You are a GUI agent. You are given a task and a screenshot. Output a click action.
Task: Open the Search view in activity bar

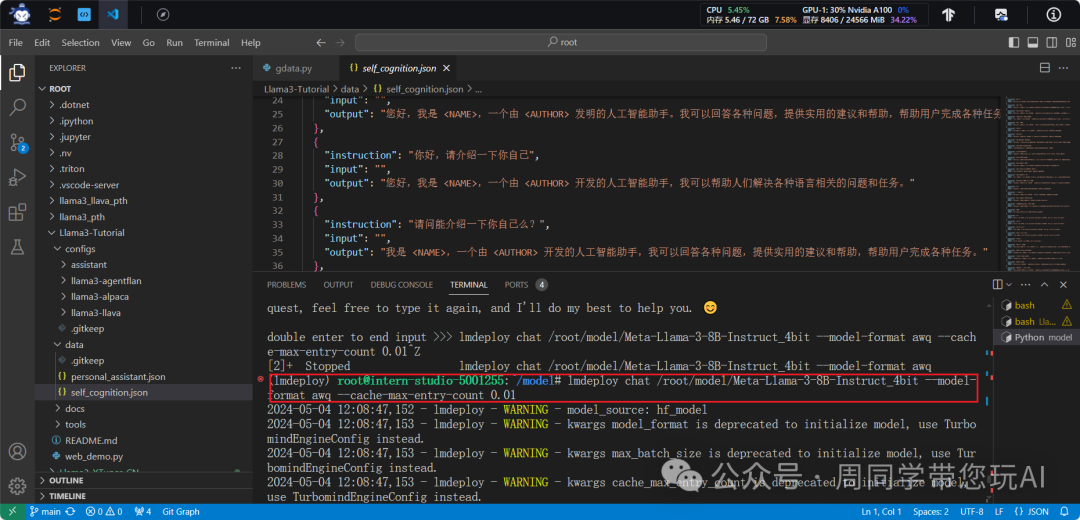17,107
